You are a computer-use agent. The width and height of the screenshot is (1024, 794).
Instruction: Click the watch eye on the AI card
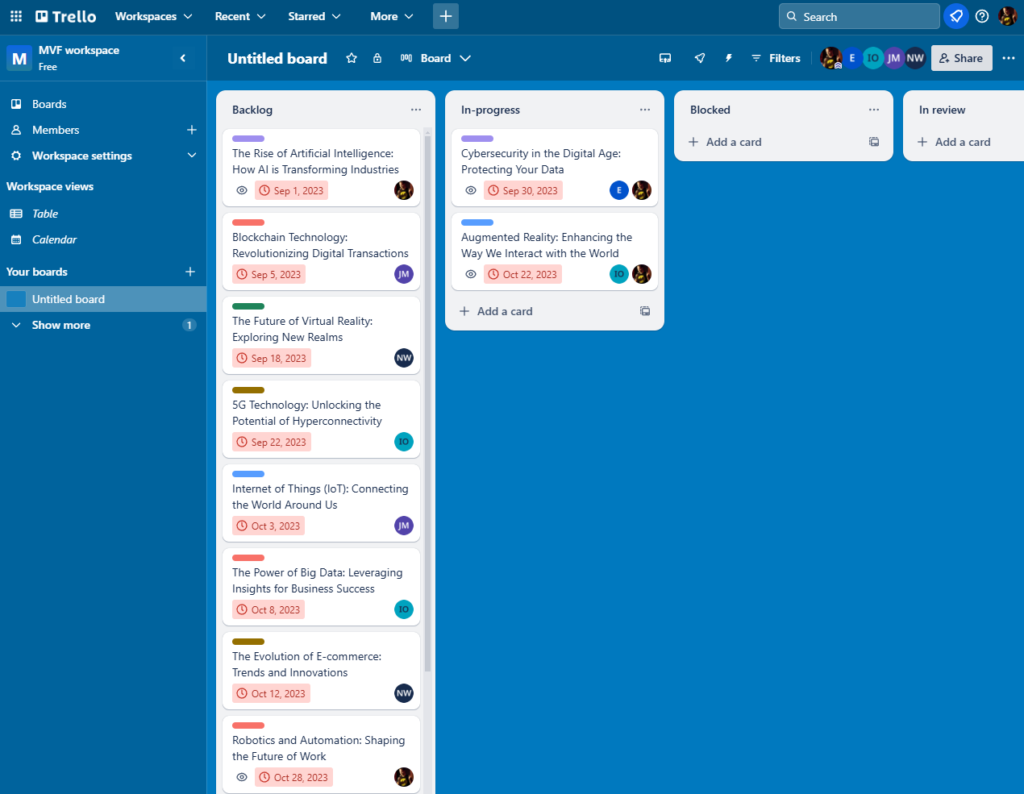tap(240, 190)
